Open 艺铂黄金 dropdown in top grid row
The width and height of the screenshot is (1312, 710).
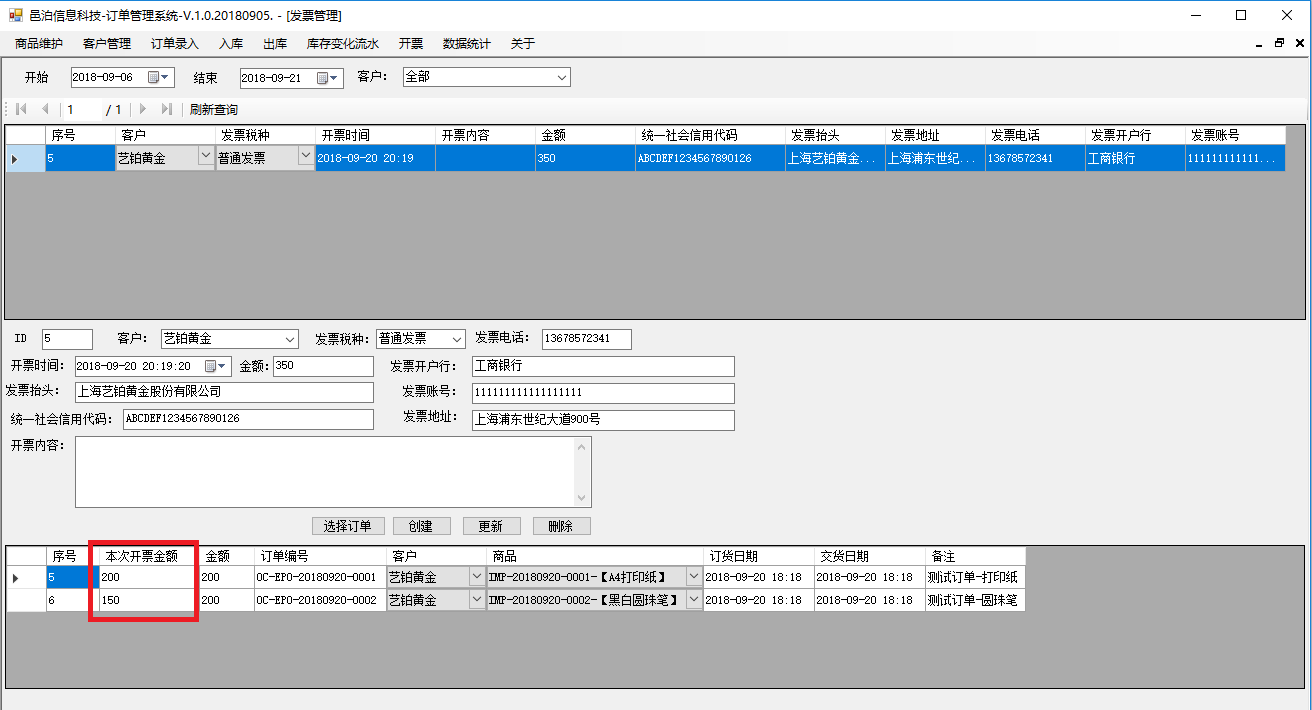(206, 157)
